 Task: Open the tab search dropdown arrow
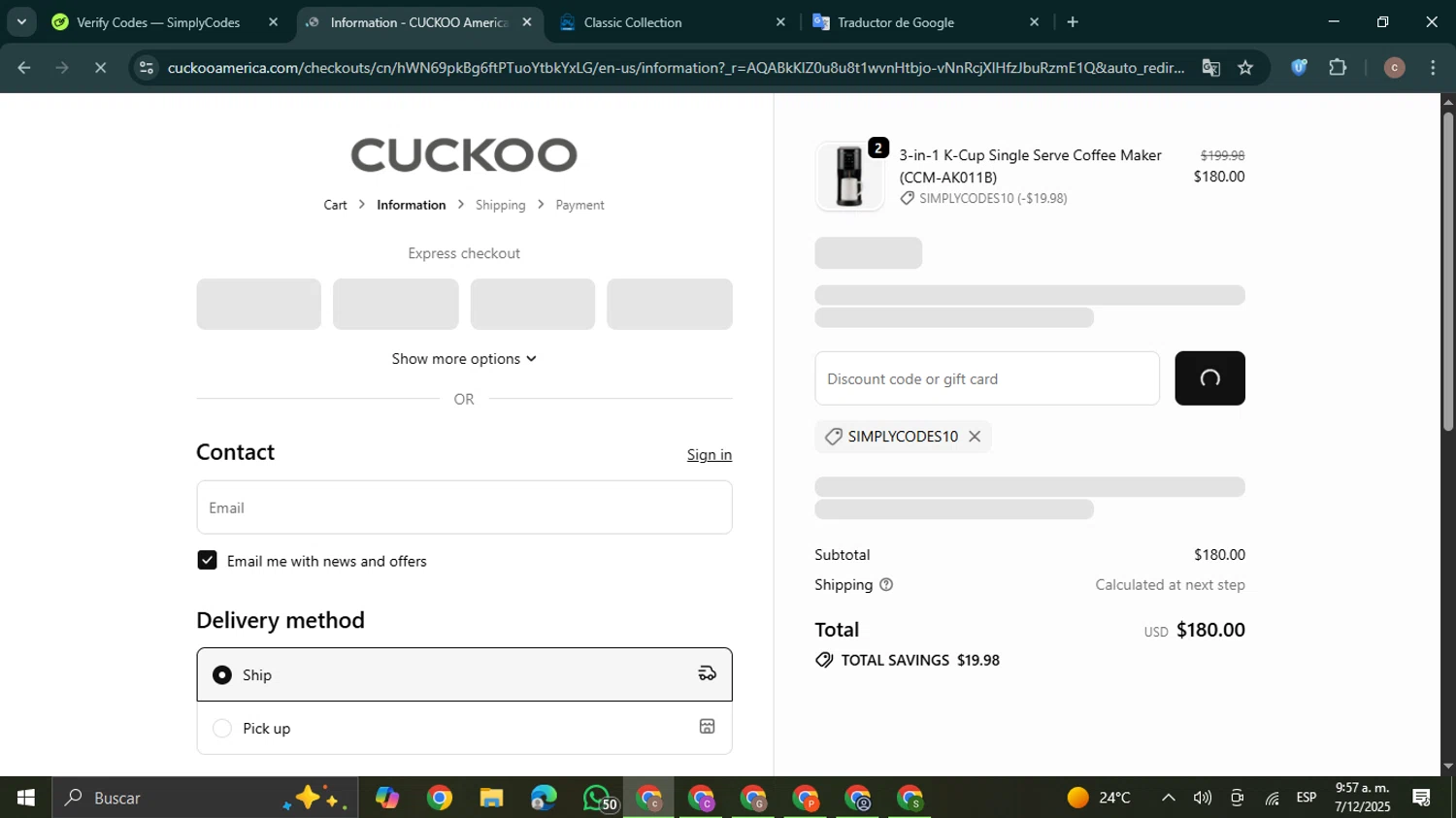tap(21, 21)
